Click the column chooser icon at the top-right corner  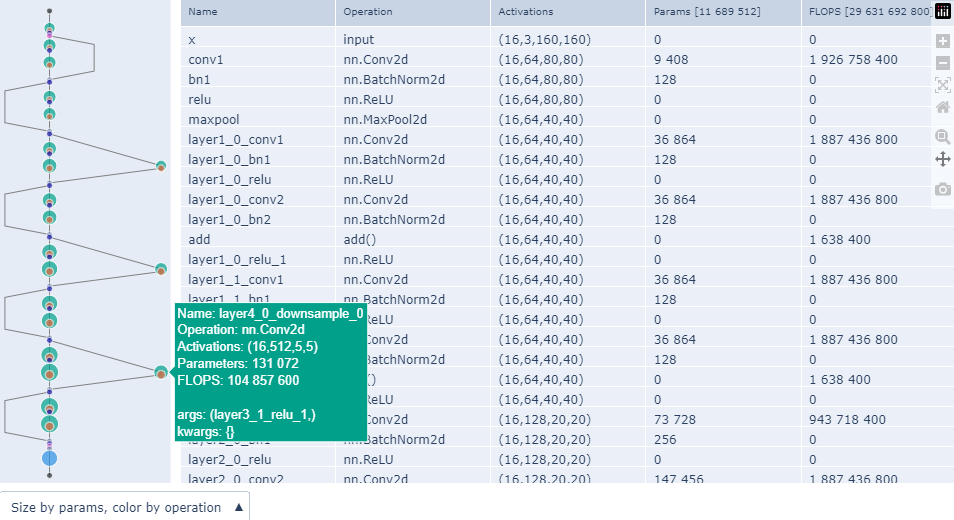(942, 12)
